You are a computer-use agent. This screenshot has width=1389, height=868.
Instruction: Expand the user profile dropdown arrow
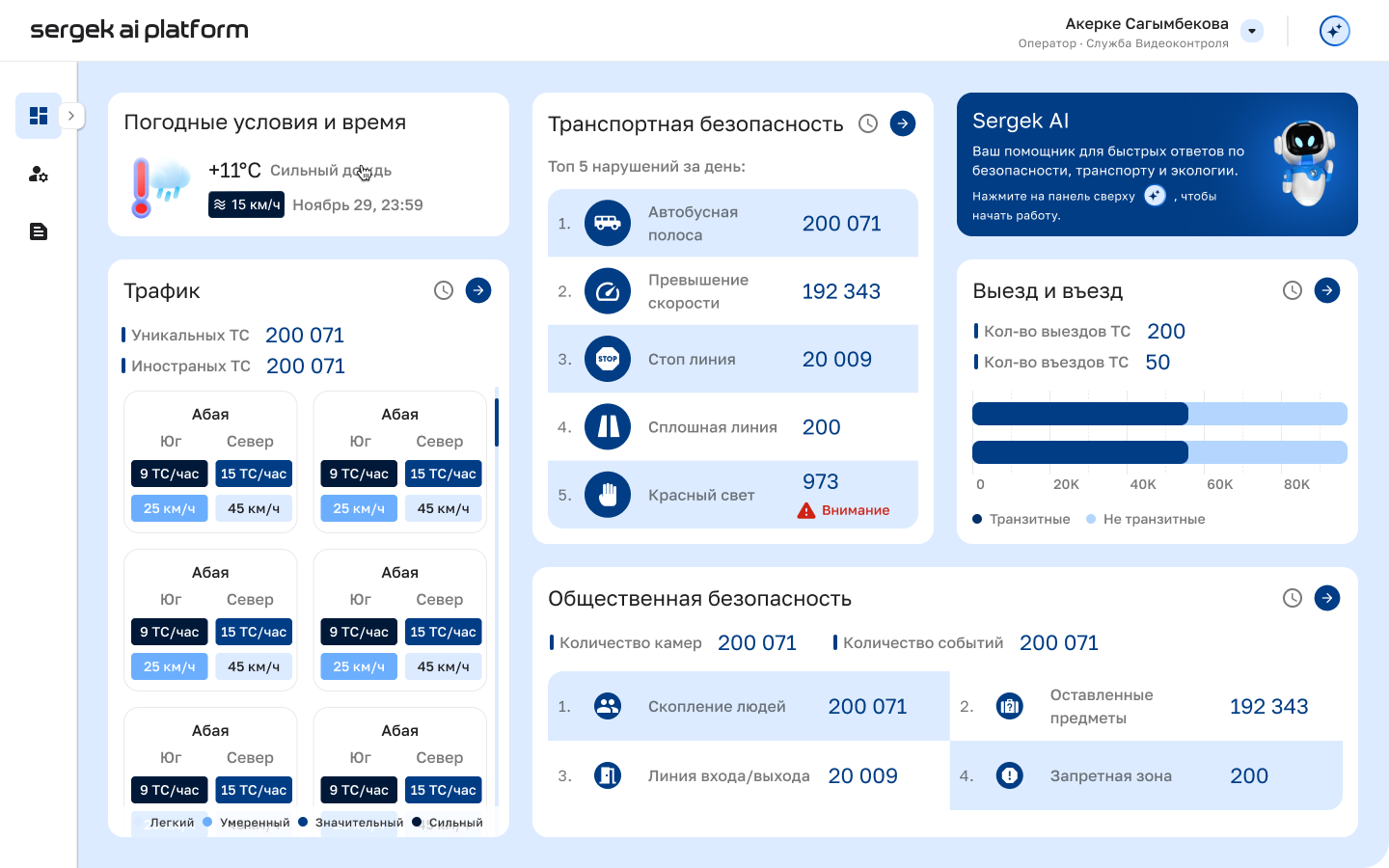tap(1252, 31)
